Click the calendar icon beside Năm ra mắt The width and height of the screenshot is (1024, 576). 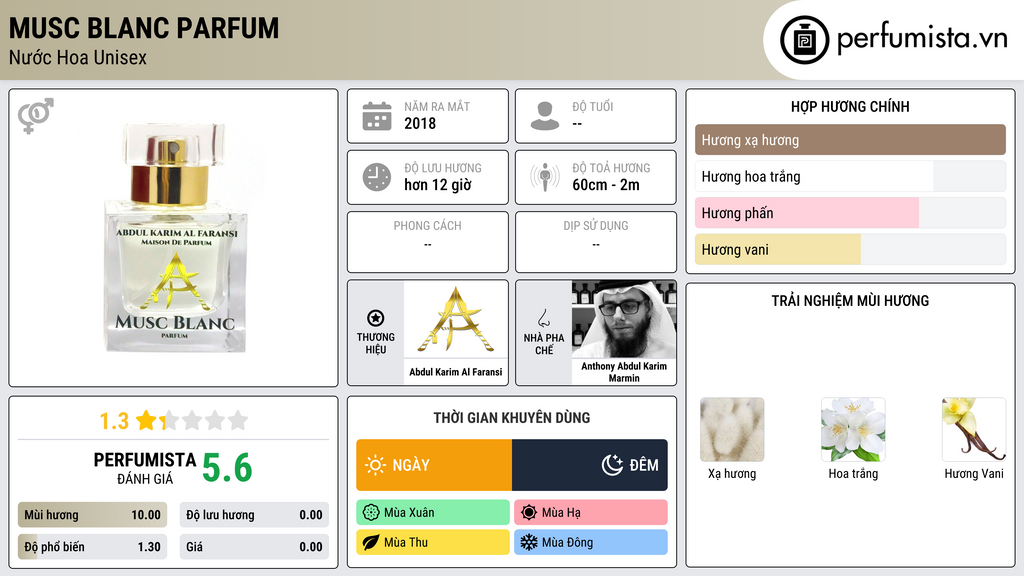coord(377,116)
